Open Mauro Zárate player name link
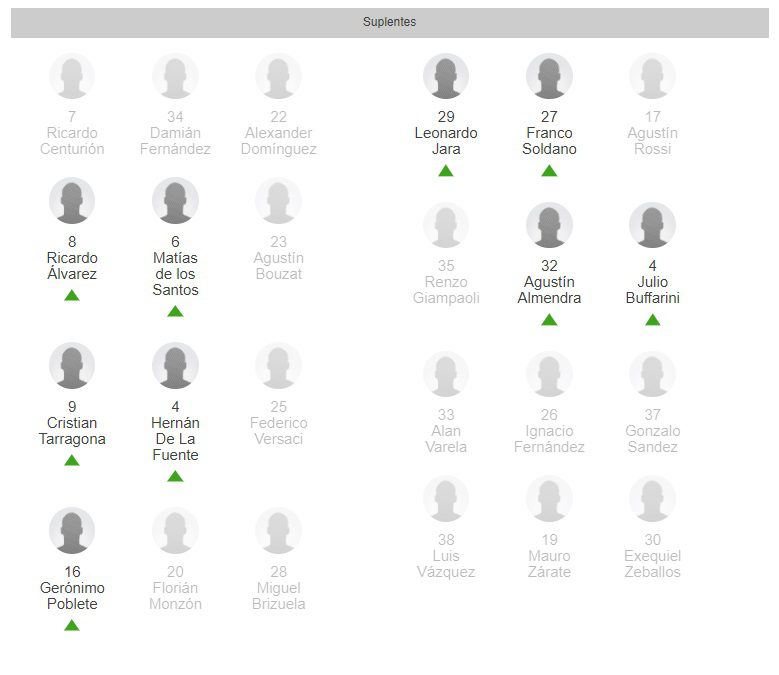 pos(549,564)
